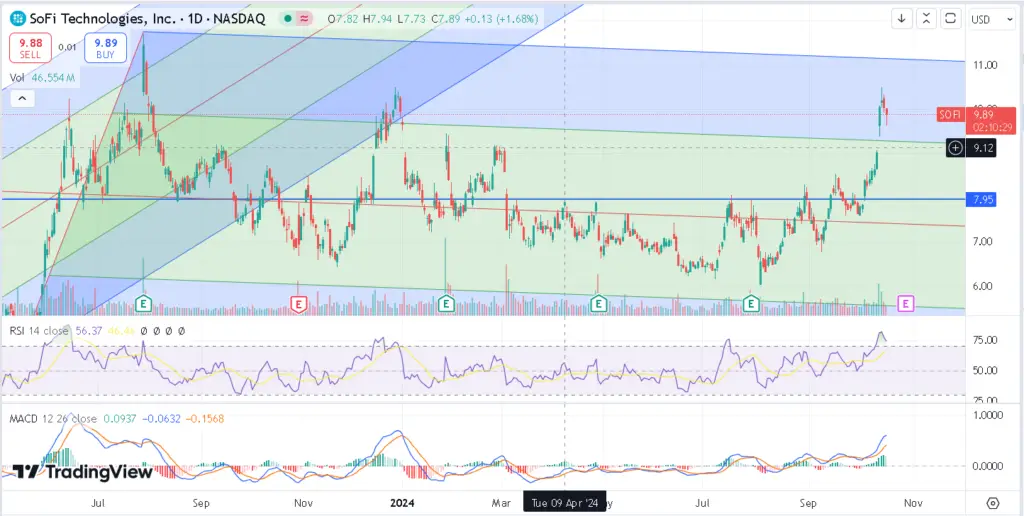Open the chart settings gear icon
This screenshot has height=516, width=1024.
click(x=993, y=503)
